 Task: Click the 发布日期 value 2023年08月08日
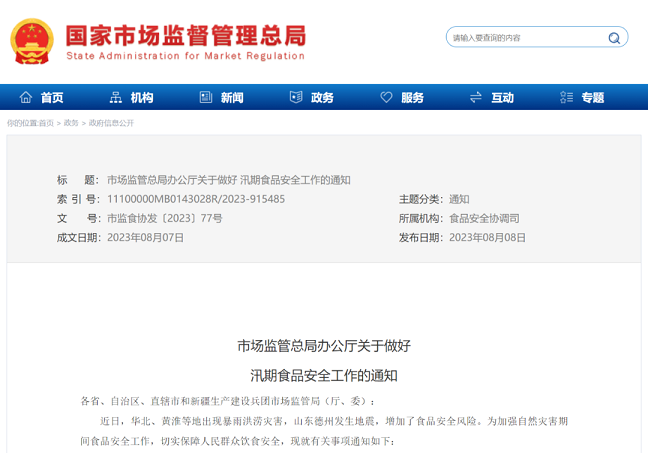[x=487, y=238]
